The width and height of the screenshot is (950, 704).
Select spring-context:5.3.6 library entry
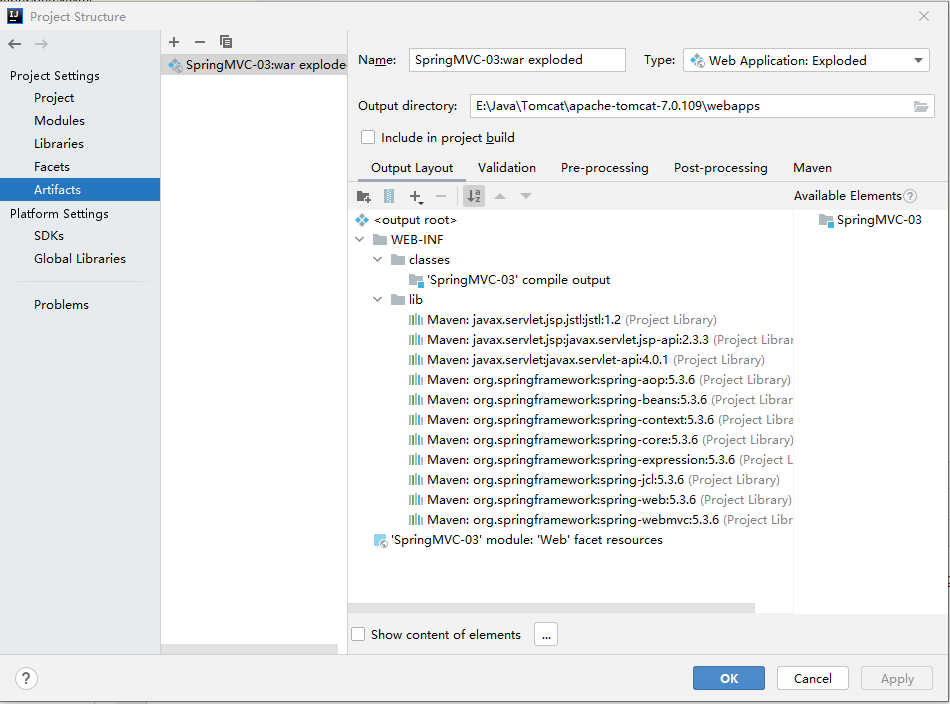600,420
